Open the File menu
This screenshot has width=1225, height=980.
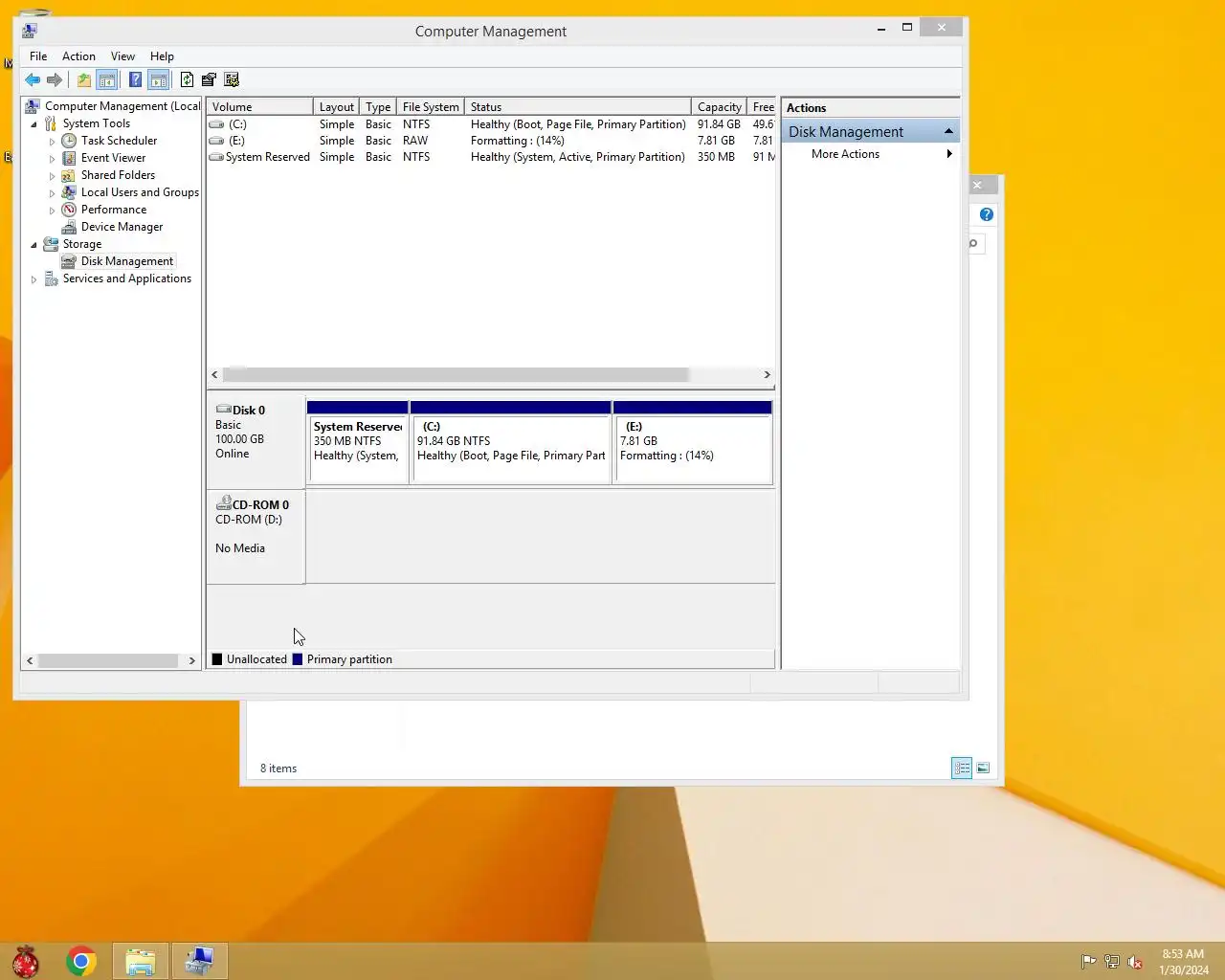(x=38, y=56)
